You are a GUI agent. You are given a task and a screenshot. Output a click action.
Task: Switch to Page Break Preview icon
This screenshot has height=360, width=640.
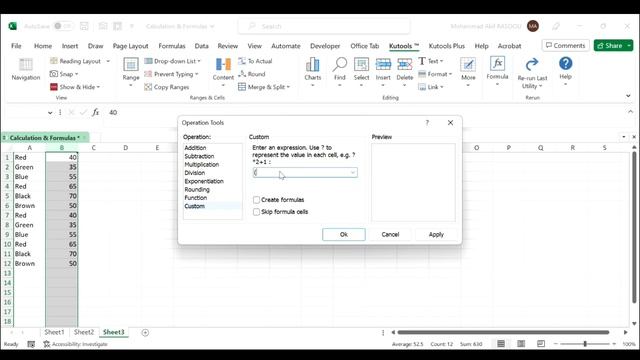[x=541, y=344]
